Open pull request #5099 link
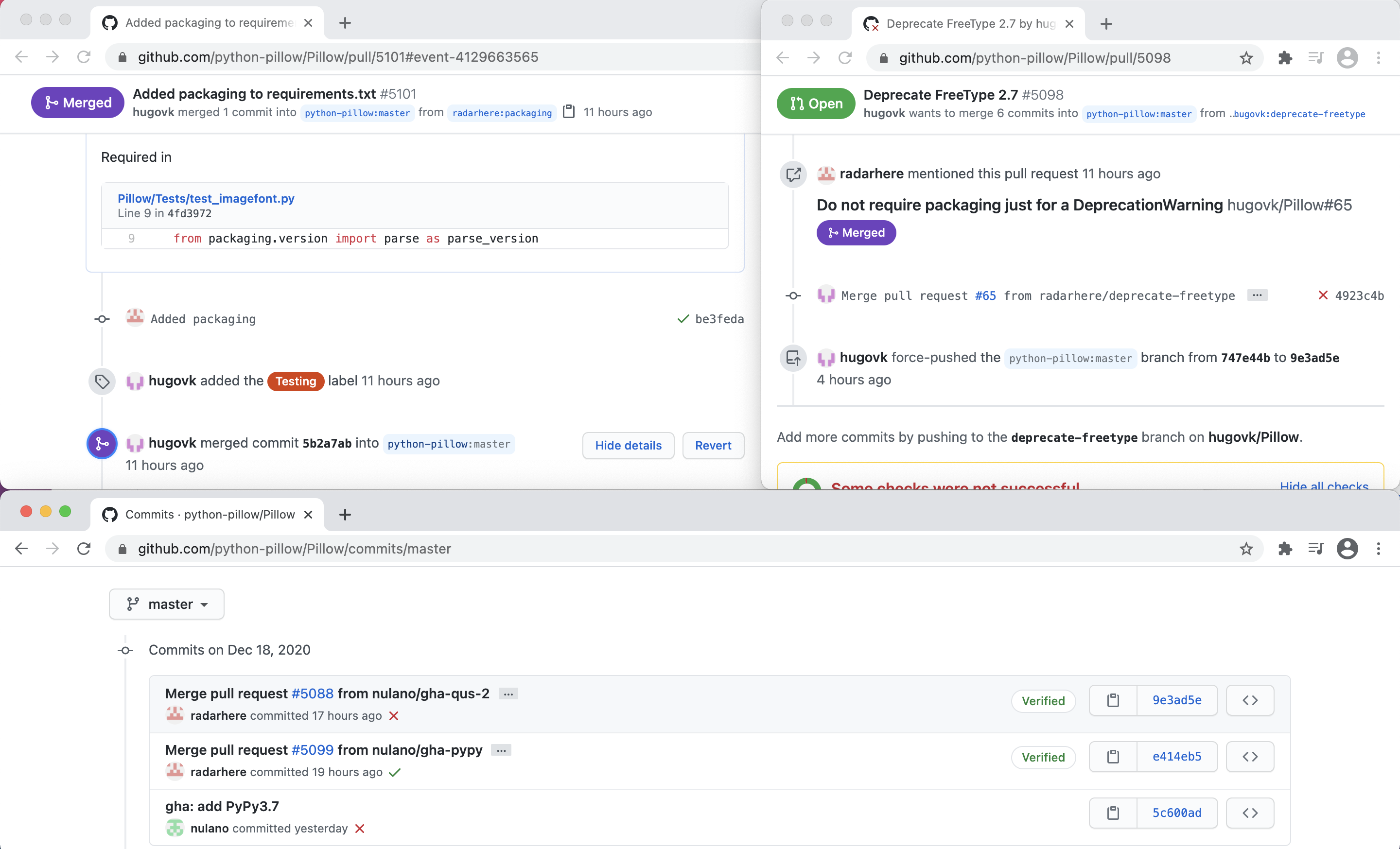 pyautogui.click(x=312, y=750)
